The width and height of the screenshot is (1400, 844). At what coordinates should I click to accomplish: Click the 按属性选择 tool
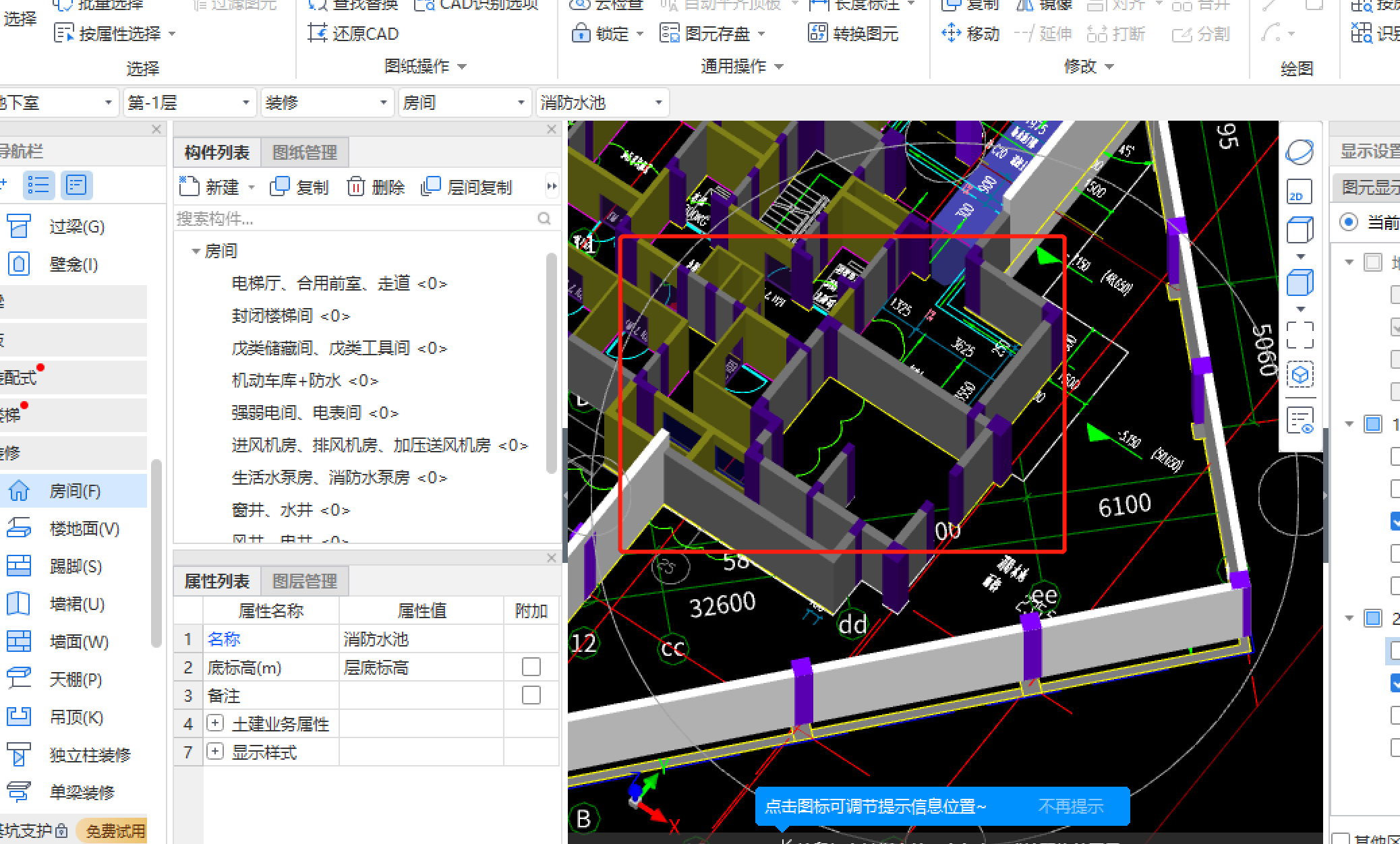[x=115, y=33]
